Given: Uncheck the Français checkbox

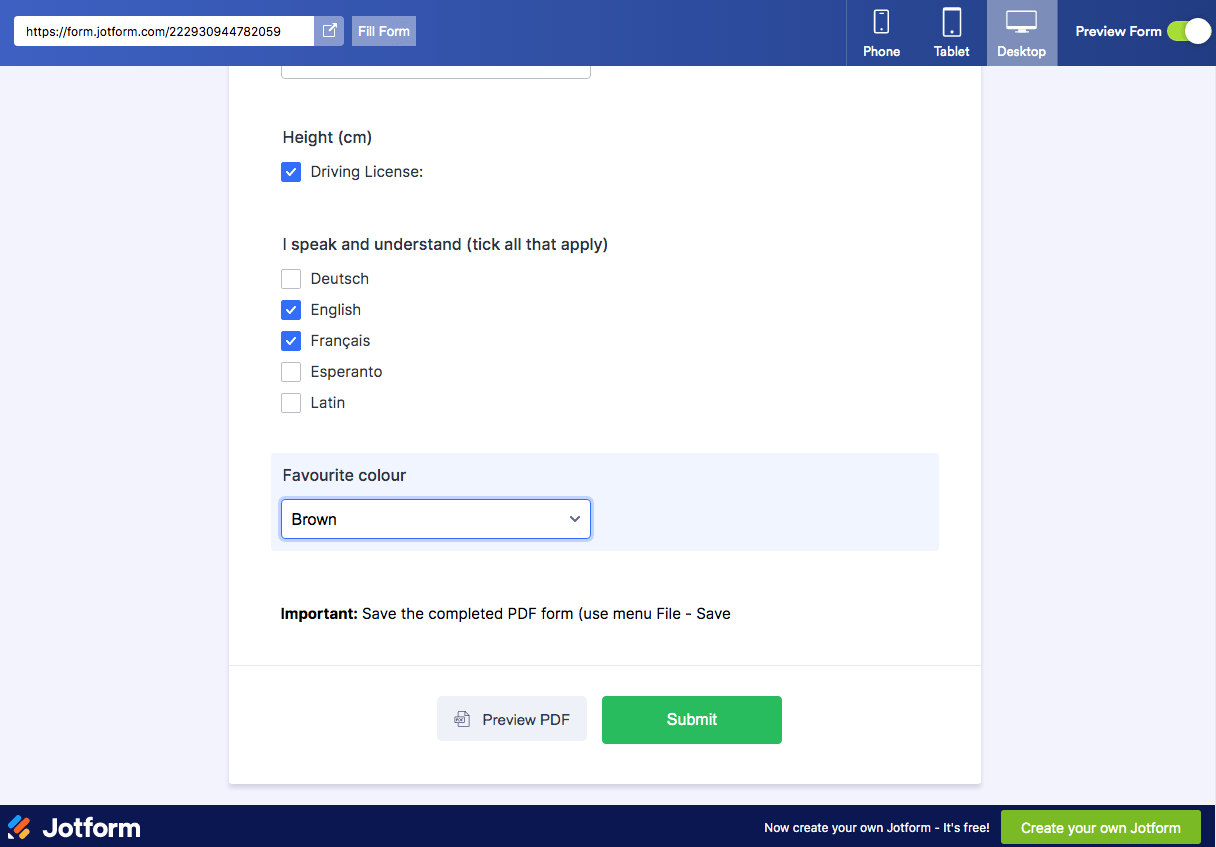Looking at the screenshot, I should coord(291,341).
